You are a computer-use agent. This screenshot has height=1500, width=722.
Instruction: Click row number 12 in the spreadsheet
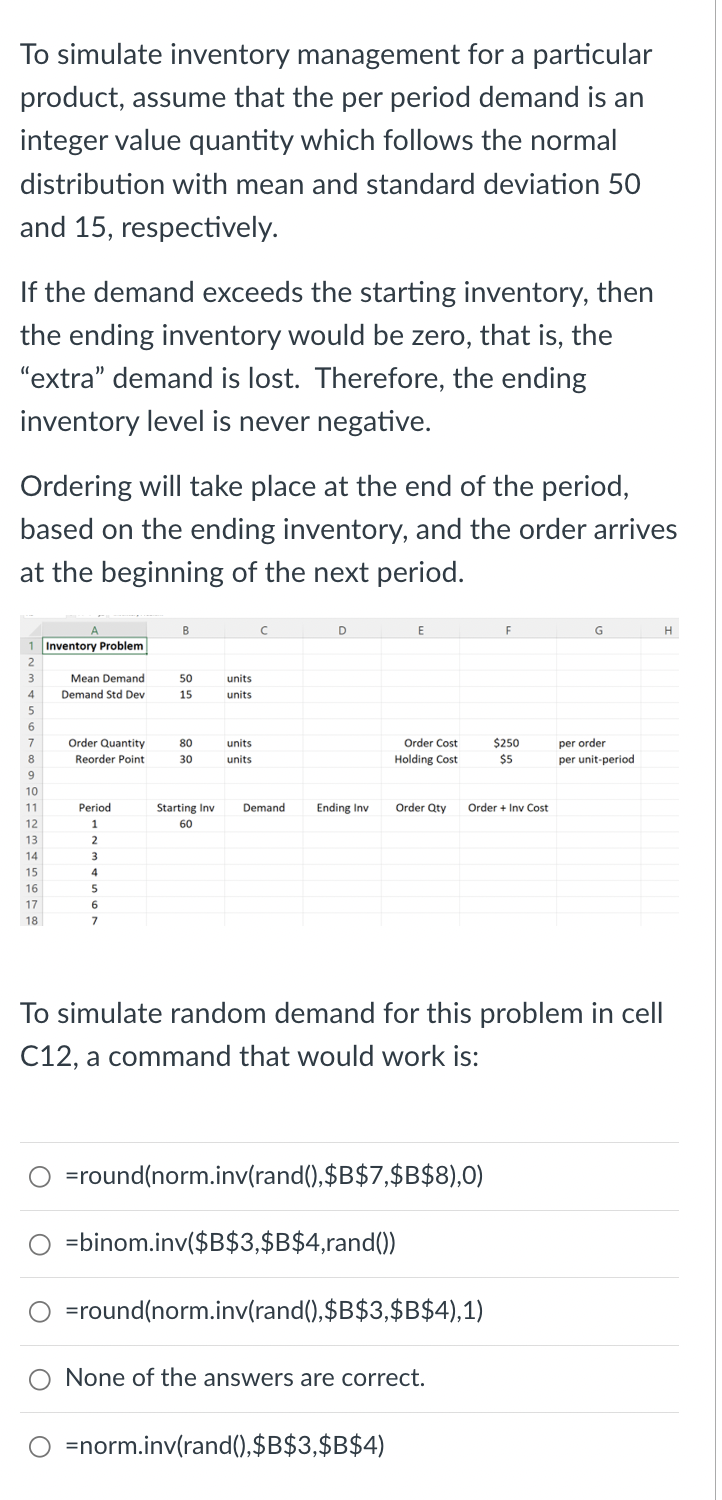click(32, 823)
